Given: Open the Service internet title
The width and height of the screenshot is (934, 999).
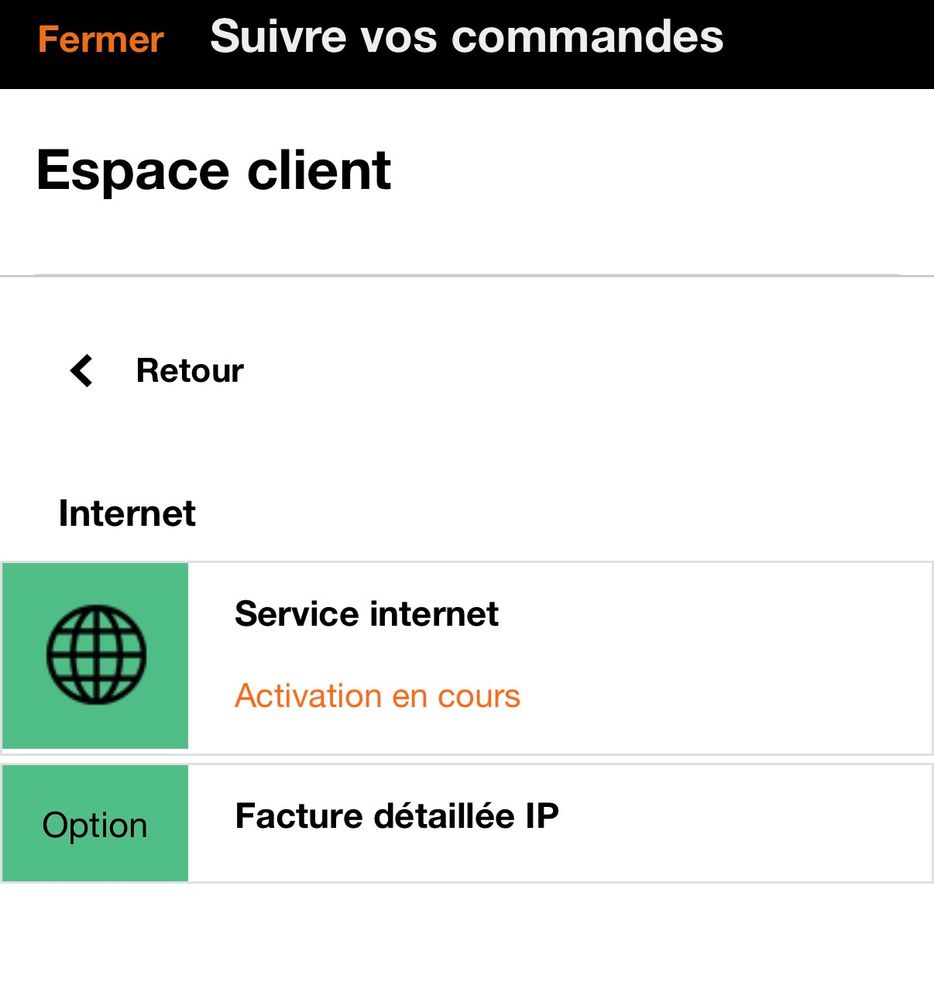Looking at the screenshot, I should tap(366, 614).
